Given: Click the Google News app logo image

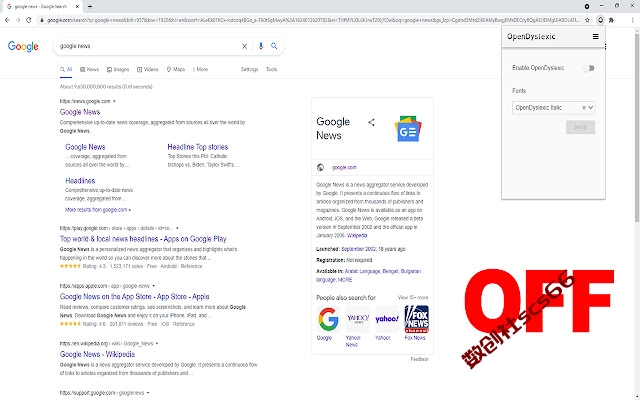Looking at the screenshot, I should click(x=408, y=129).
